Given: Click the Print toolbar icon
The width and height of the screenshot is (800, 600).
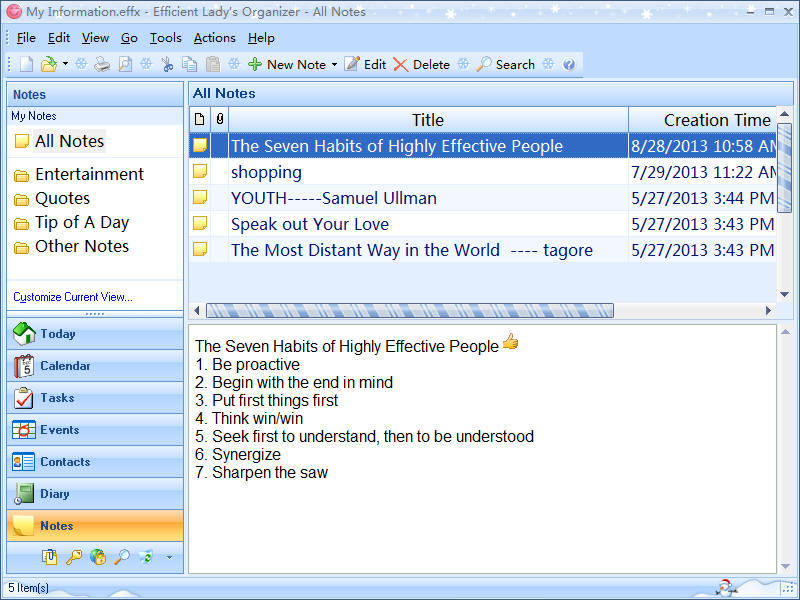Looking at the screenshot, I should tap(103, 64).
